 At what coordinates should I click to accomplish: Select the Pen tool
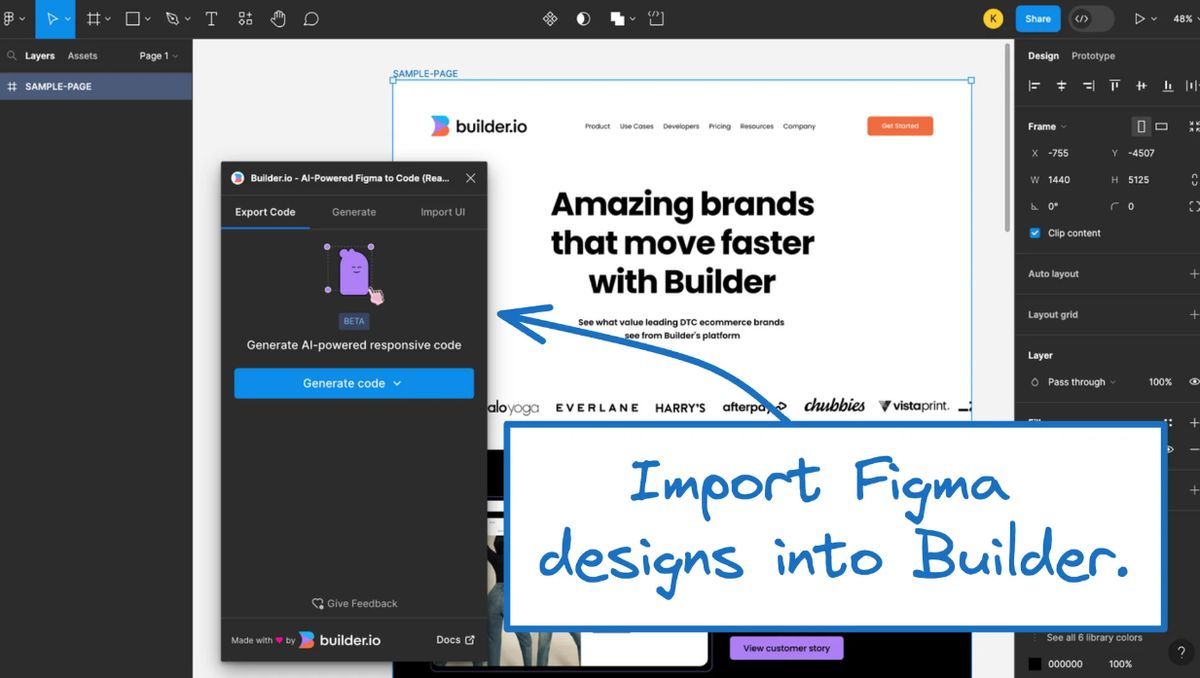(x=170, y=18)
